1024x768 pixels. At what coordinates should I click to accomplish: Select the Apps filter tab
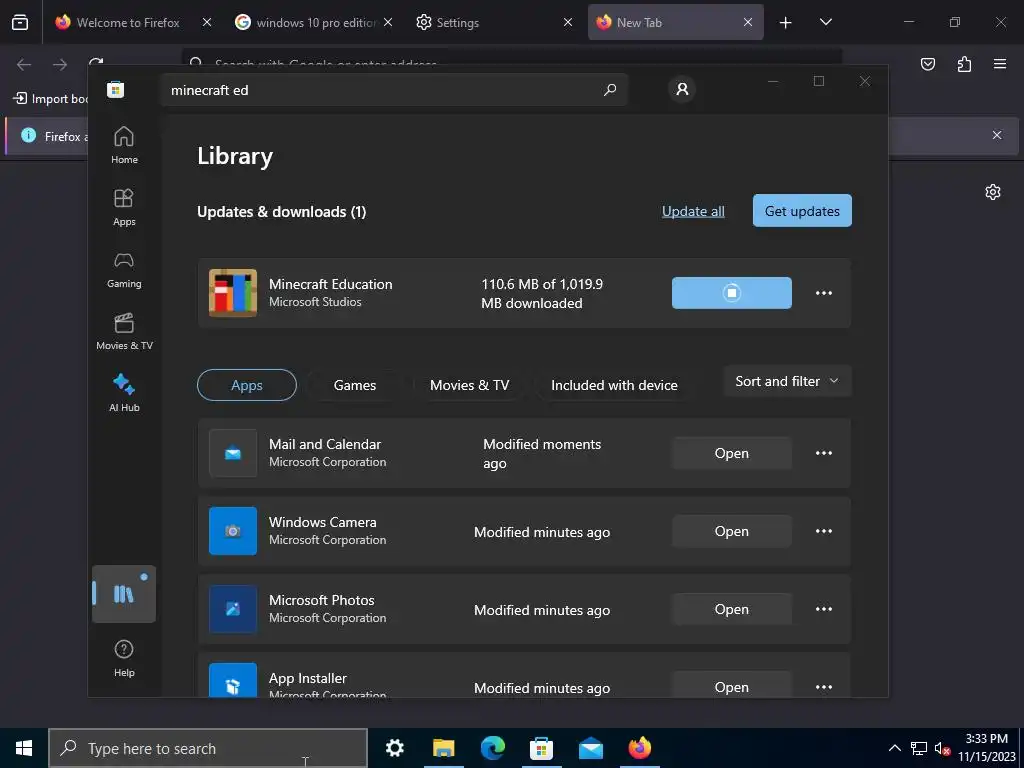point(247,385)
